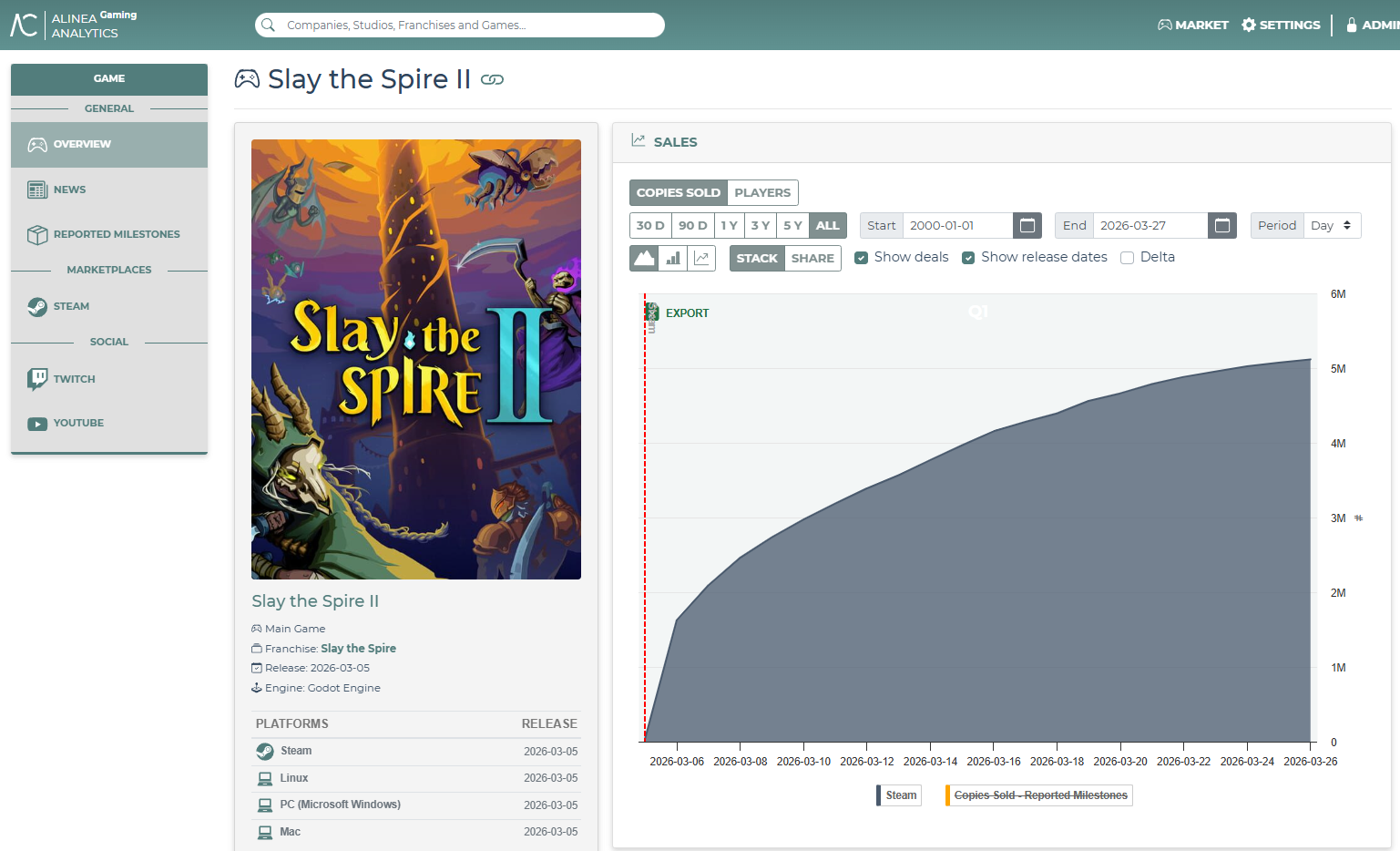1400x851 pixels.
Task: Open the Market page in the header
Action: click(x=1193, y=25)
